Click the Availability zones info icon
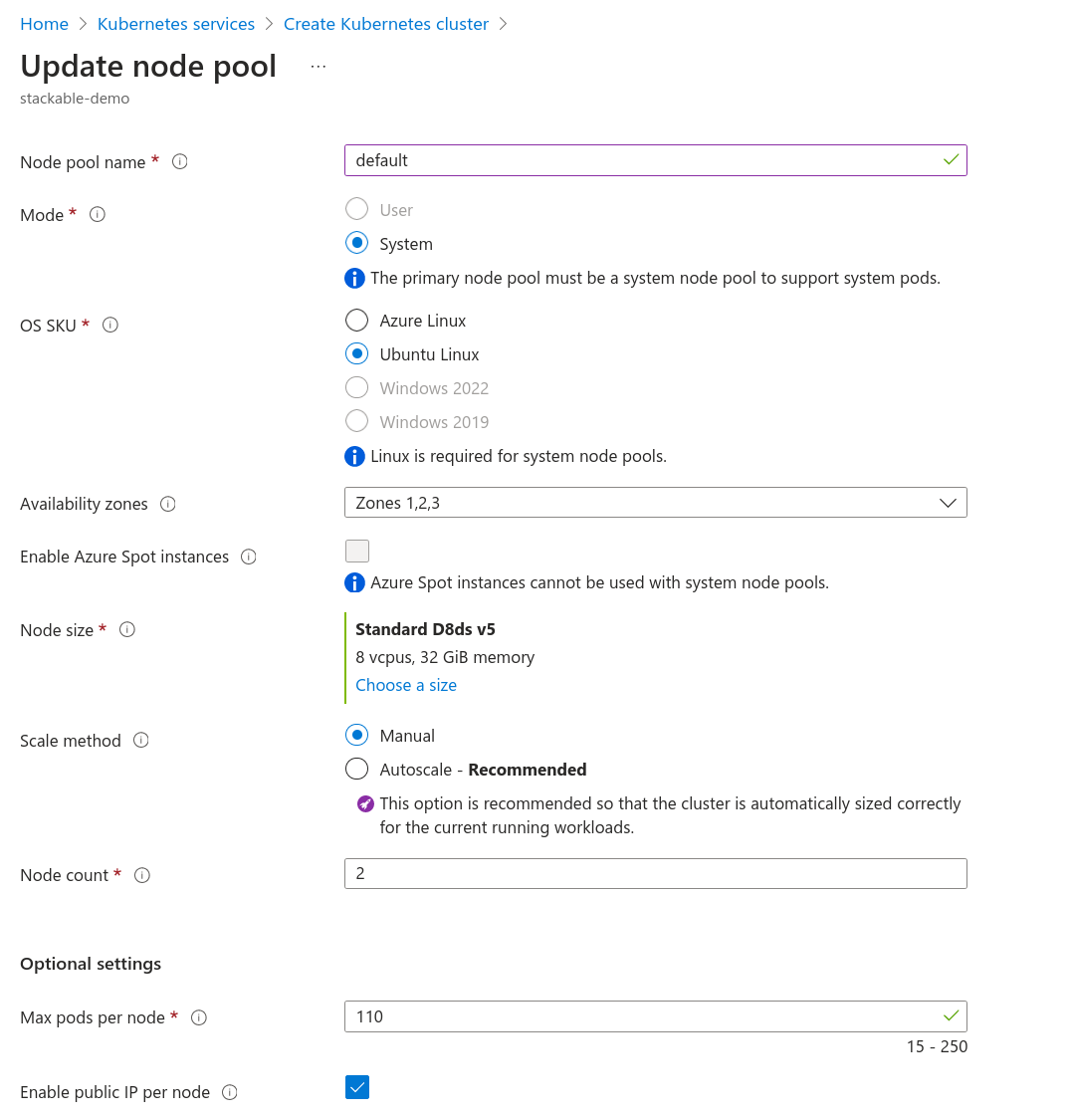The image size is (1070, 1120). click(168, 504)
